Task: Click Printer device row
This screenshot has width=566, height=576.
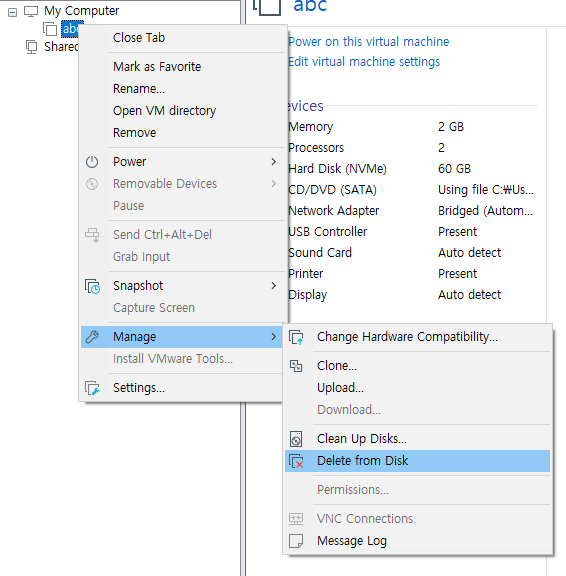Action: click(413, 273)
